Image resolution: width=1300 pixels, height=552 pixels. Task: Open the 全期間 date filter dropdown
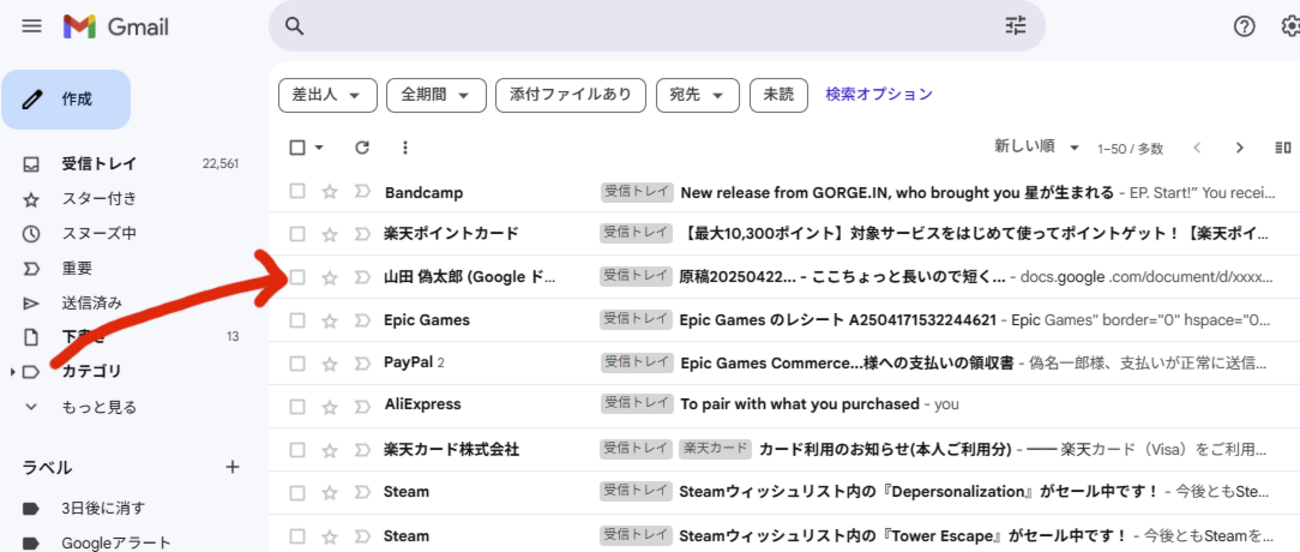(x=435, y=95)
